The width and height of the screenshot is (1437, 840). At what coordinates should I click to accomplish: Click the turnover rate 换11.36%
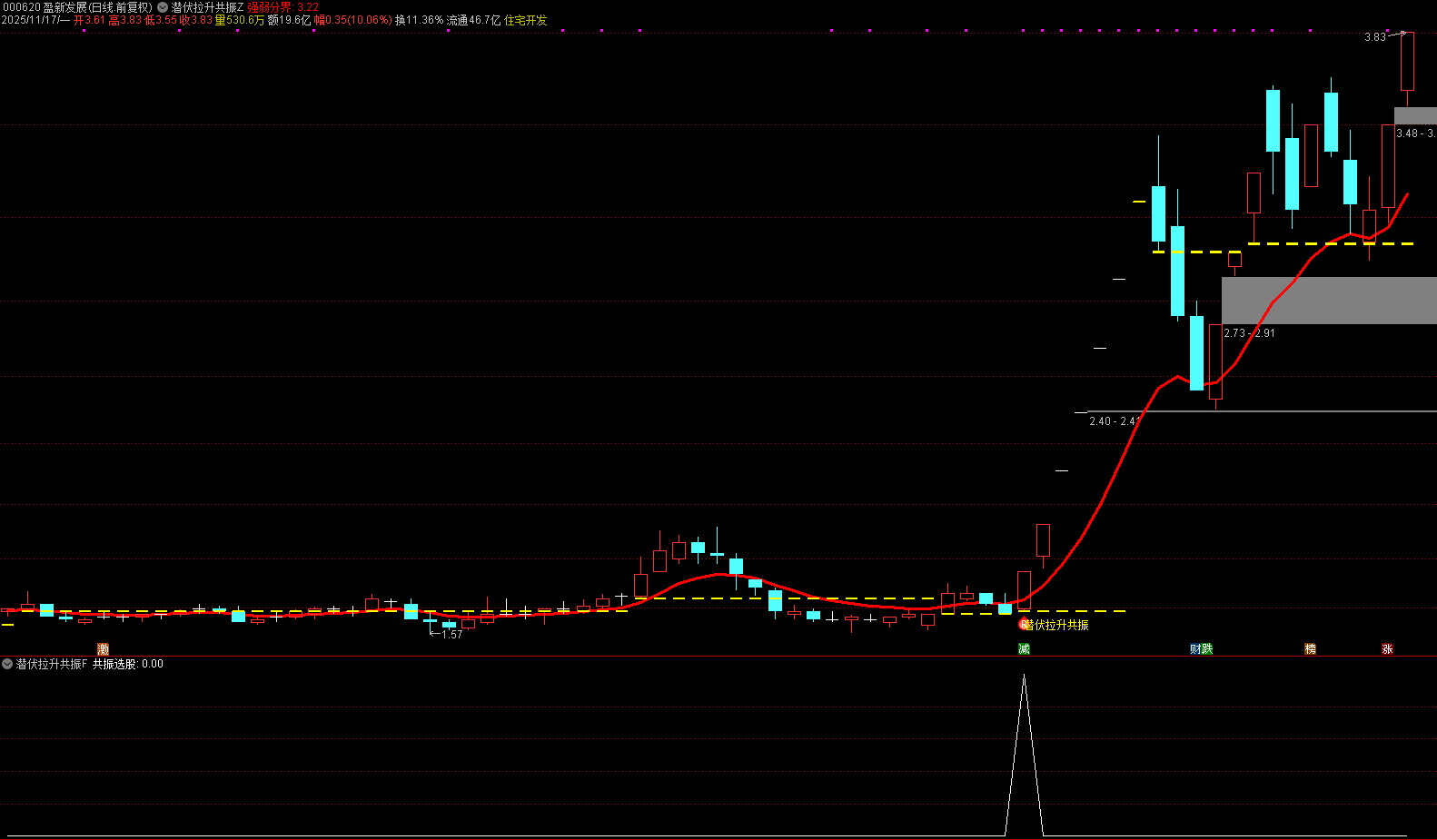[x=419, y=20]
